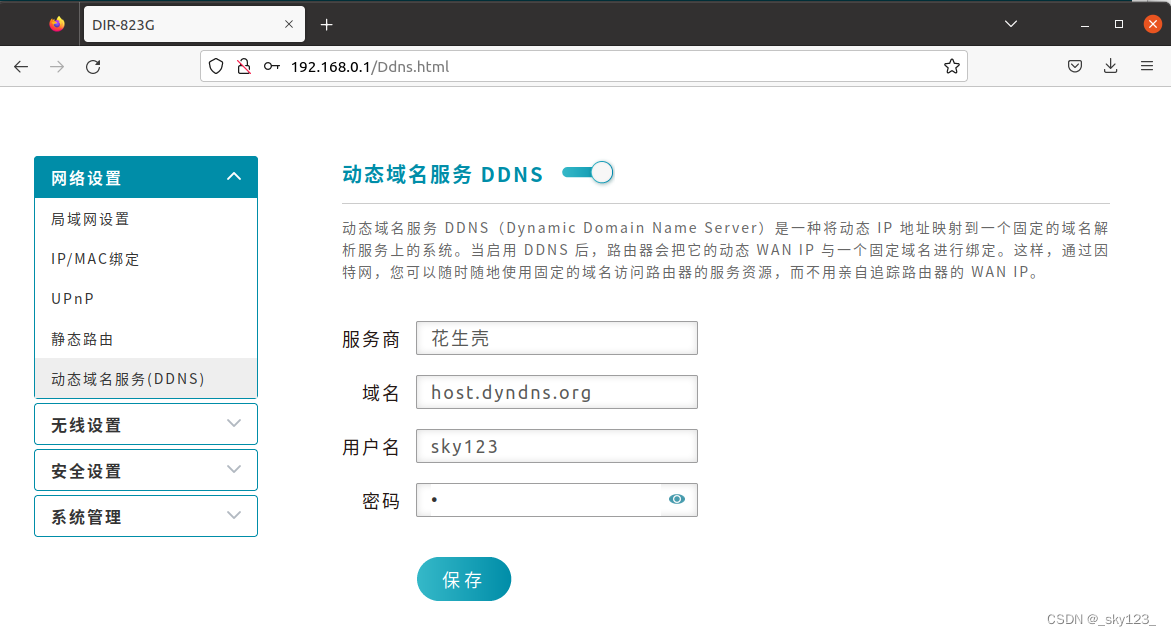Click the 域名 domain input field
Screen dimensions: 1171x636
coord(556,391)
